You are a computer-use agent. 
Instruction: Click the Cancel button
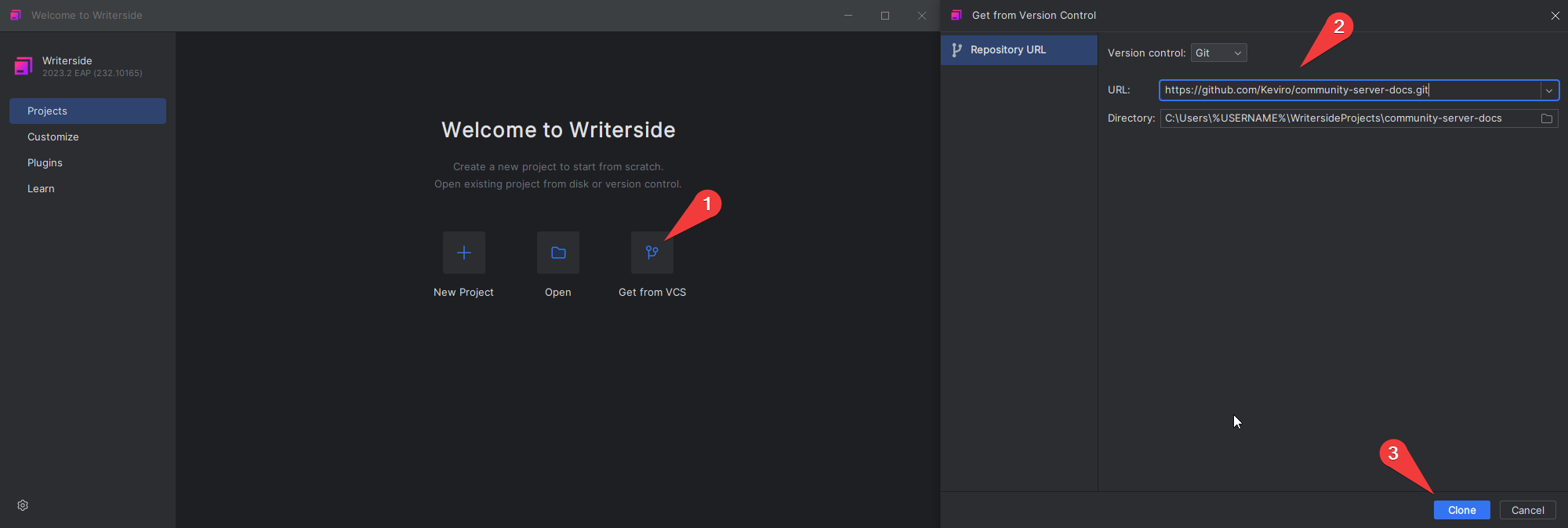(1528, 510)
